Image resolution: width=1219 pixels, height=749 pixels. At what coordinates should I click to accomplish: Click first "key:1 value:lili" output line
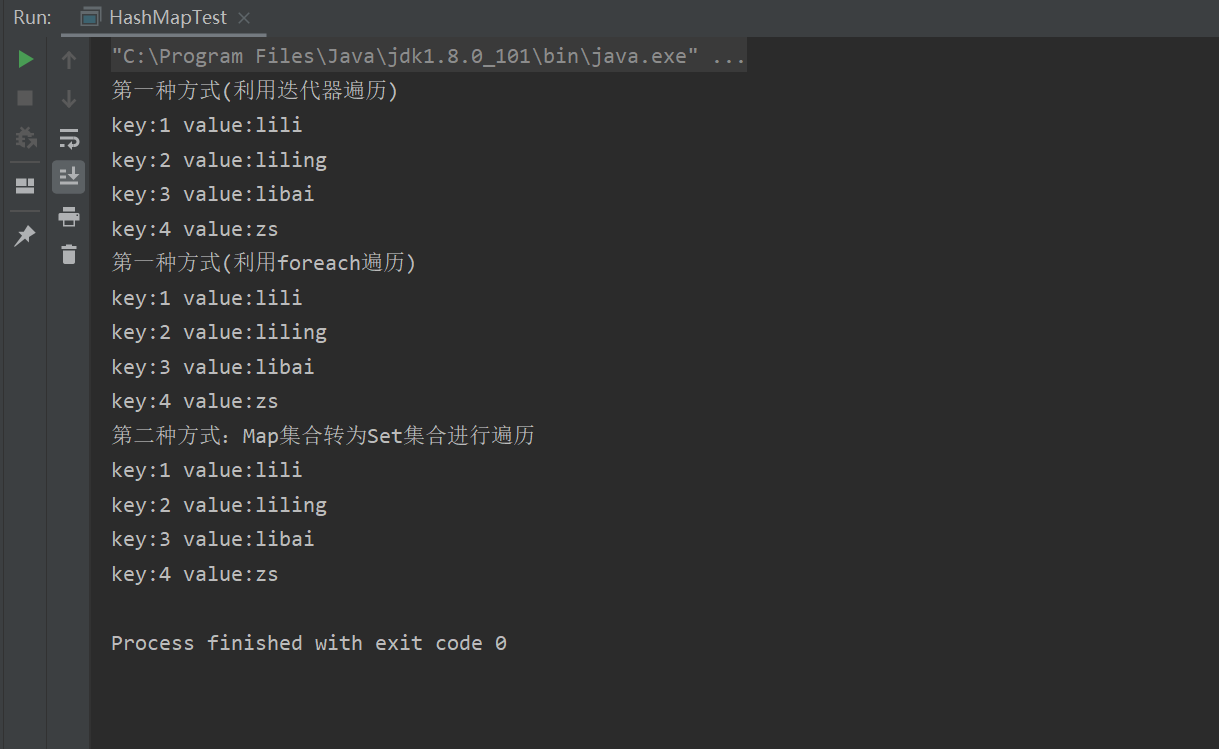207,125
